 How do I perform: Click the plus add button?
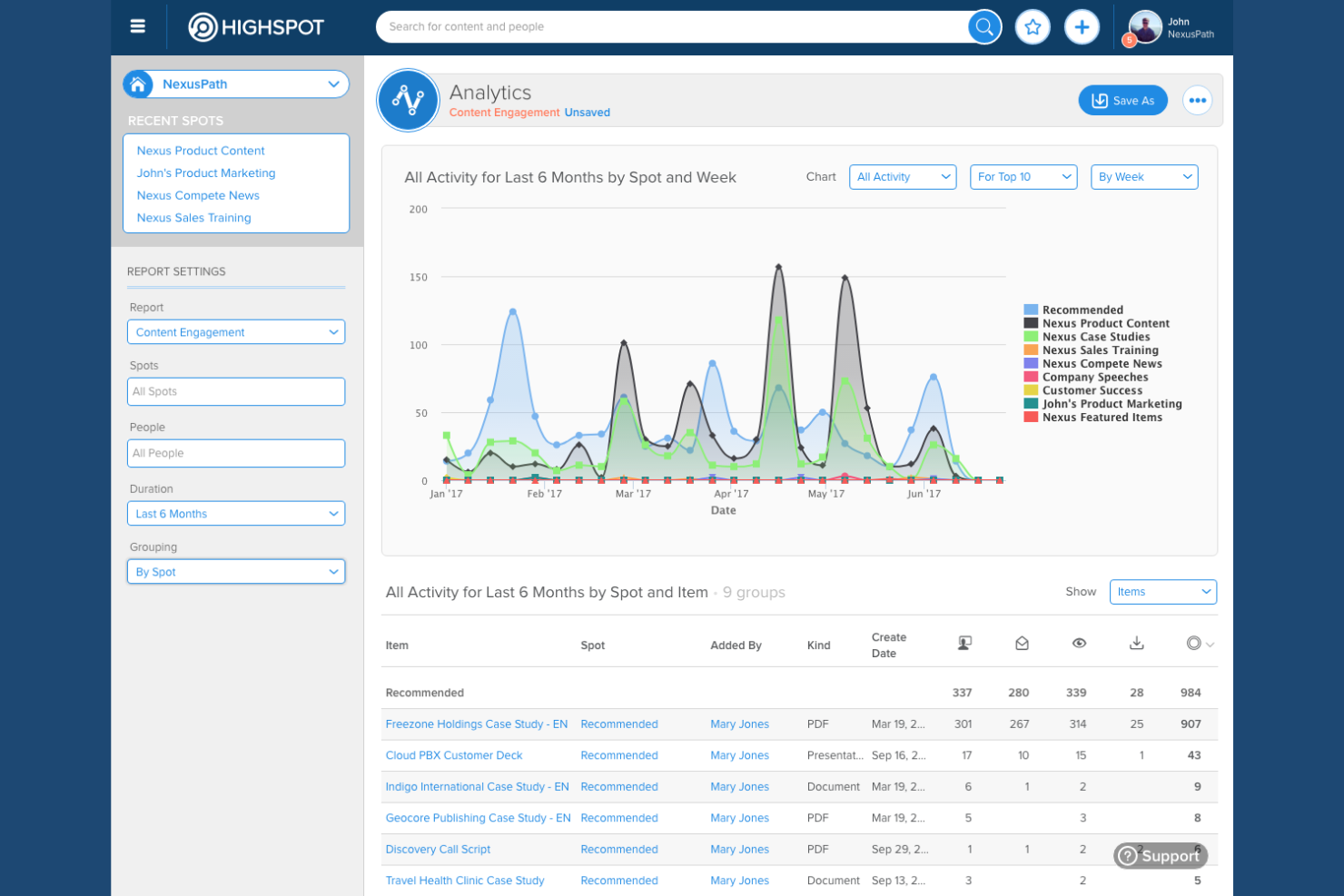pos(1082,27)
